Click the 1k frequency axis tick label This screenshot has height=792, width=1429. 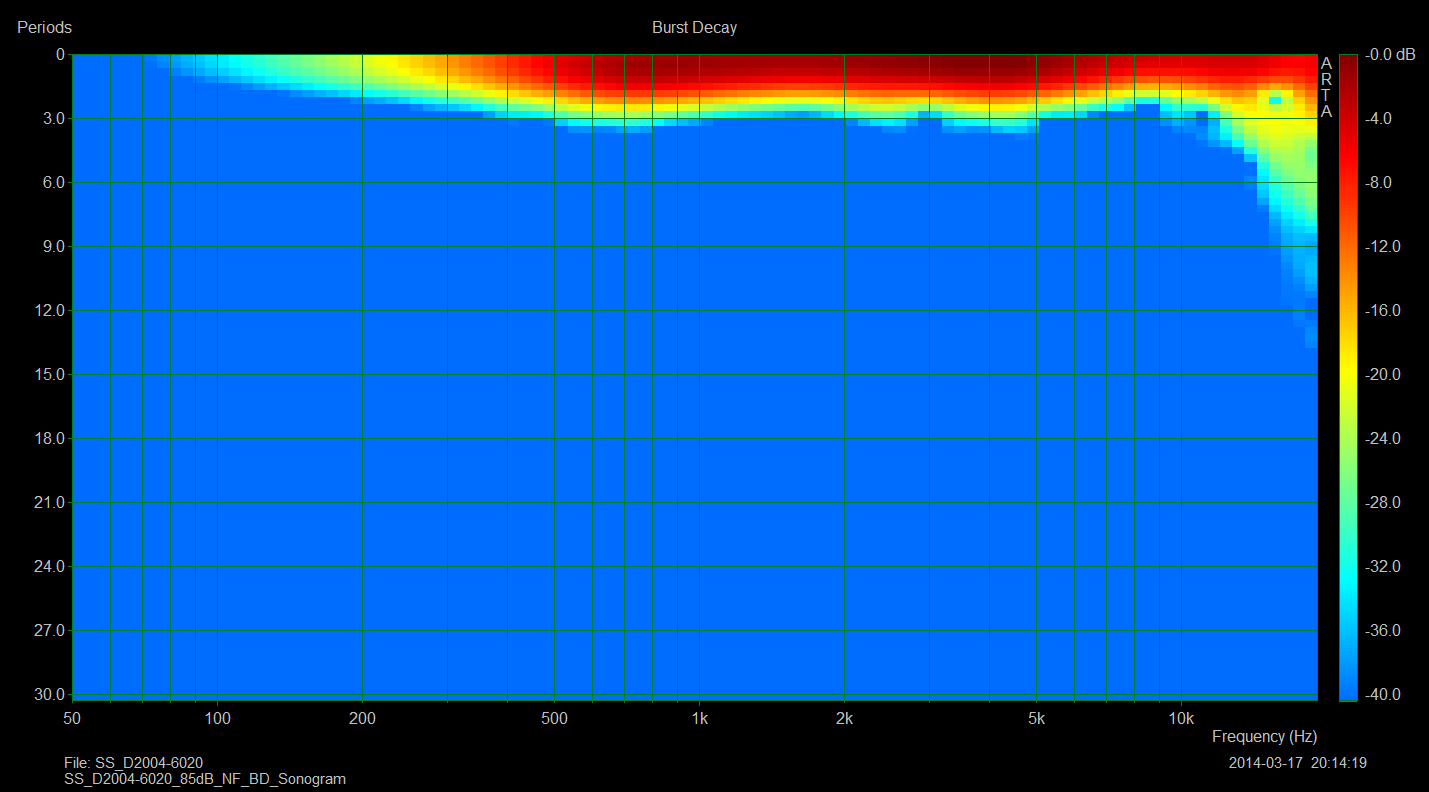point(699,718)
